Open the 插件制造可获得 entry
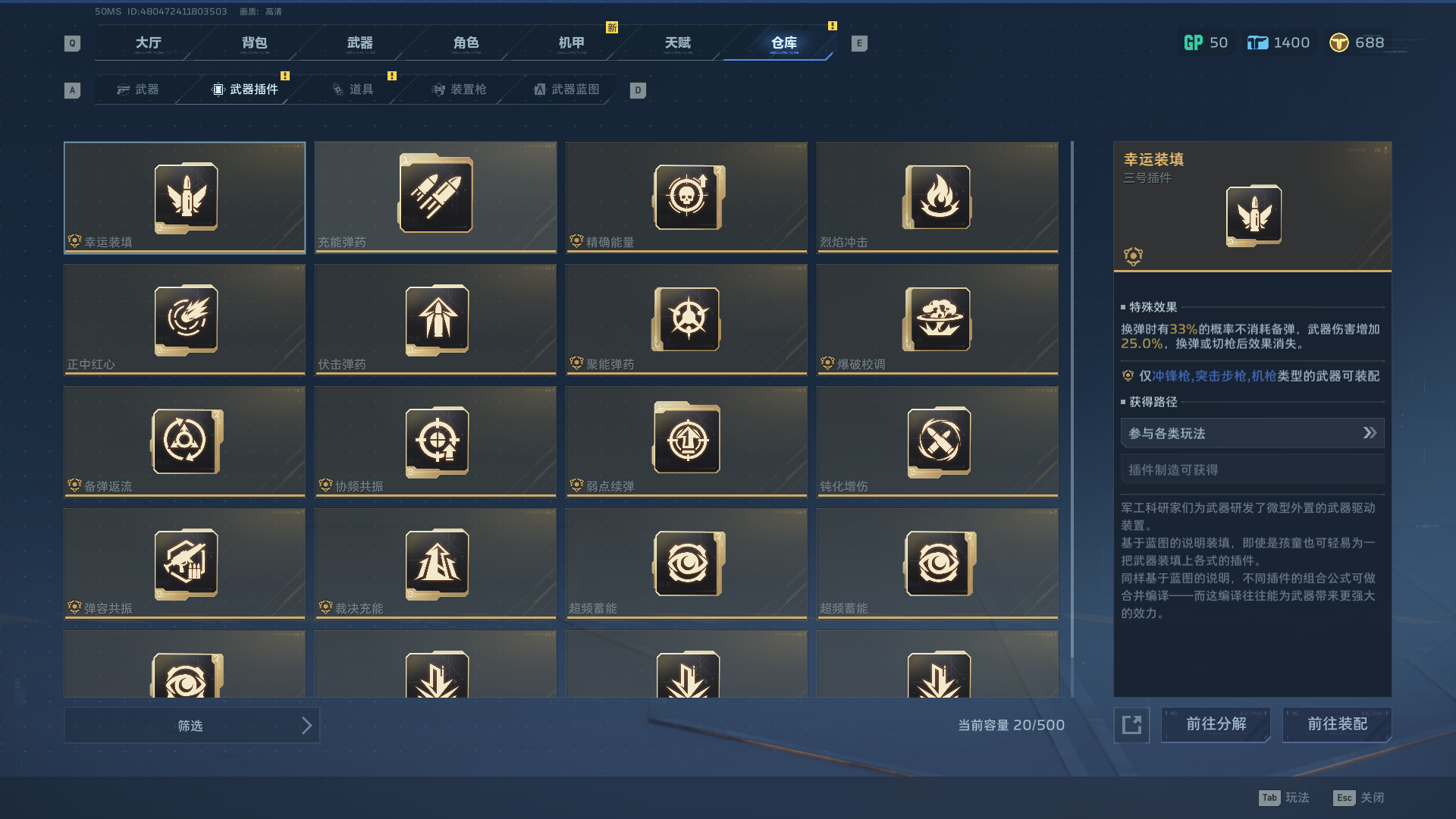 point(1252,469)
